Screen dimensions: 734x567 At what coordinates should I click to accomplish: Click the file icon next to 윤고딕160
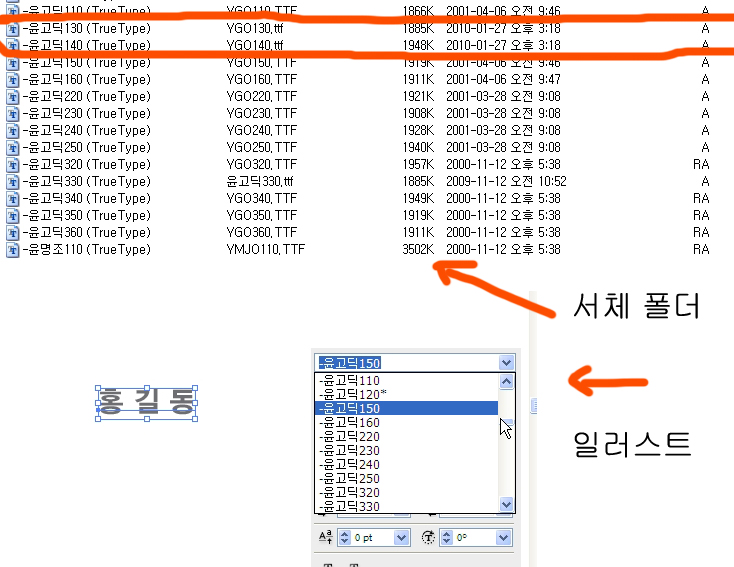tap(13, 79)
